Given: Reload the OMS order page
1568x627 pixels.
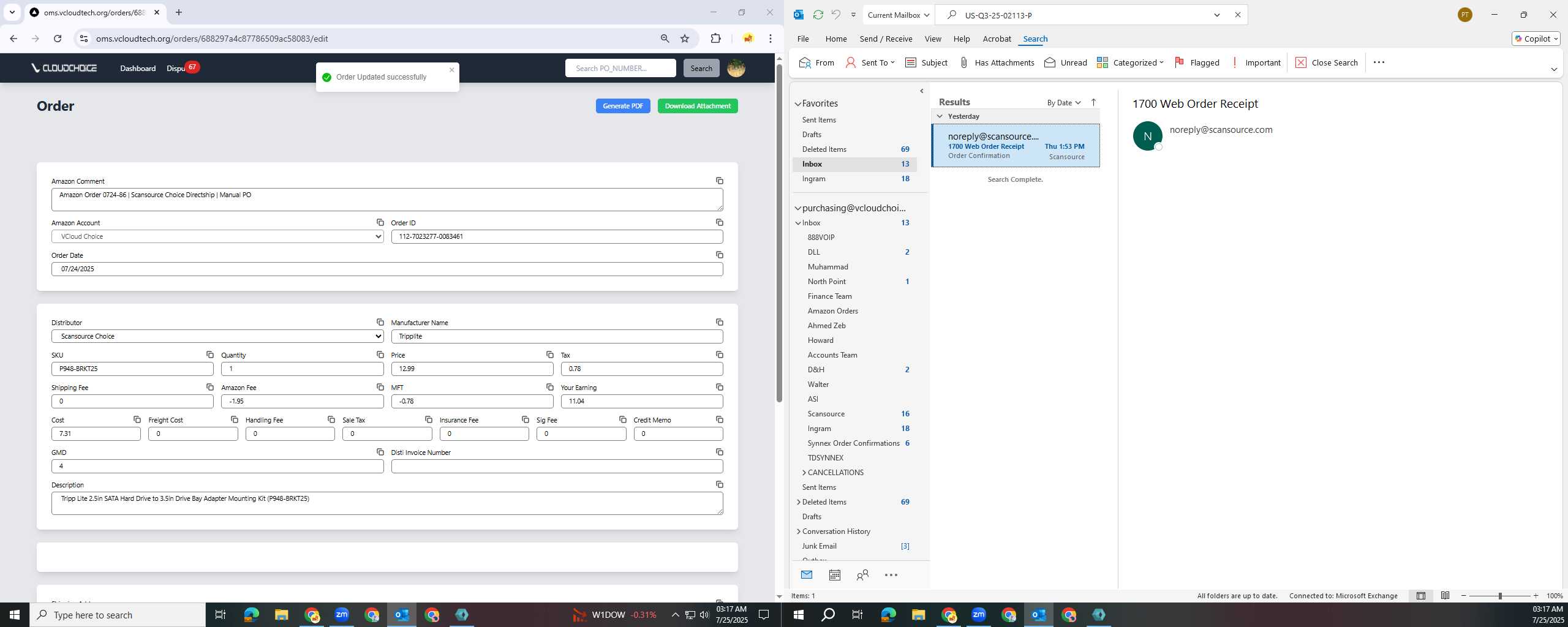Looking at the screenshot, I should click(x=58, y=39).
